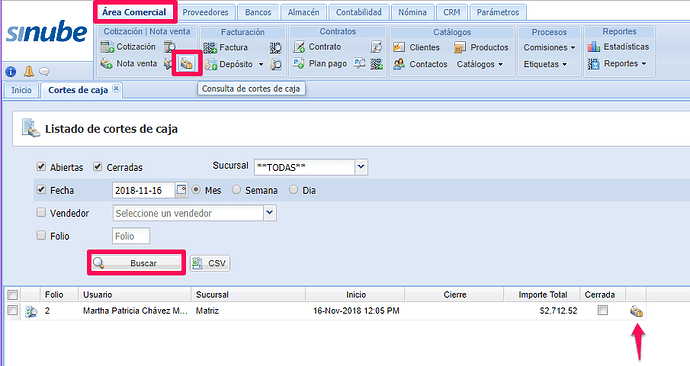Uncheck the Abiertas checkbox

(x=41, y=166)
